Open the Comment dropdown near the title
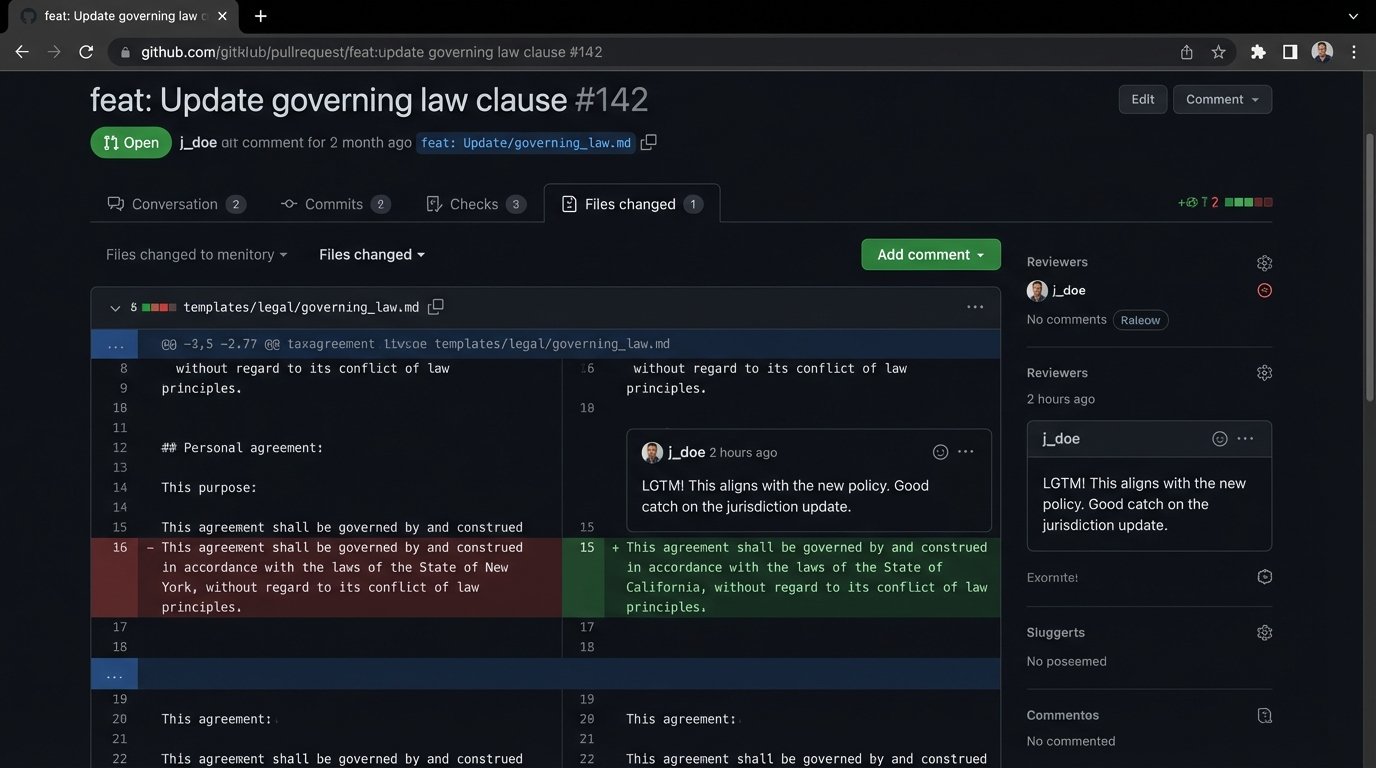The width and height of the screenshot is (1376, 768). click(1222, 99)
